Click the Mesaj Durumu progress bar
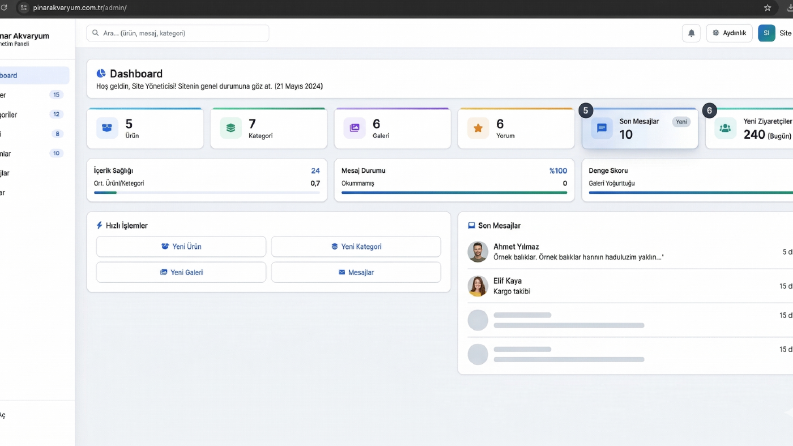793x446 pixels. coord(454,193)
